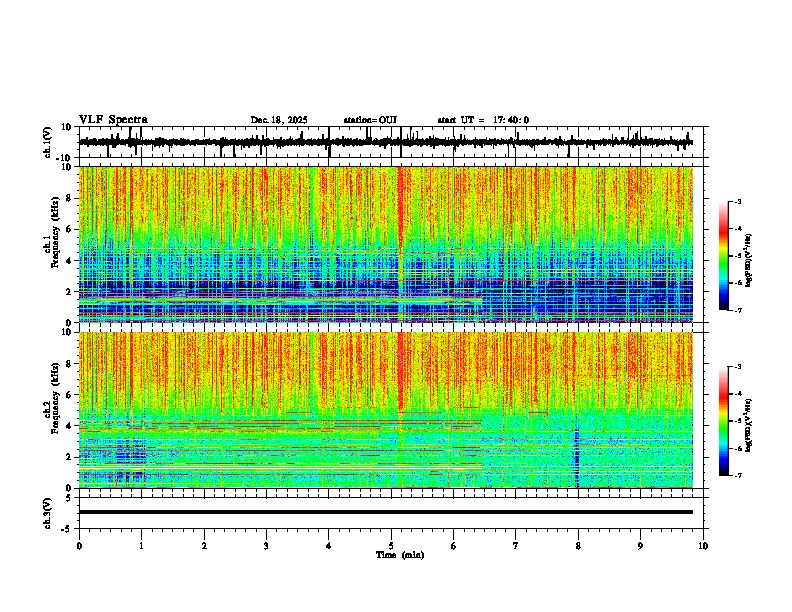Click the '-3' value on ch.1 colorbar
The width and height of the screenshot is (792, 612).
coord(737,201)
